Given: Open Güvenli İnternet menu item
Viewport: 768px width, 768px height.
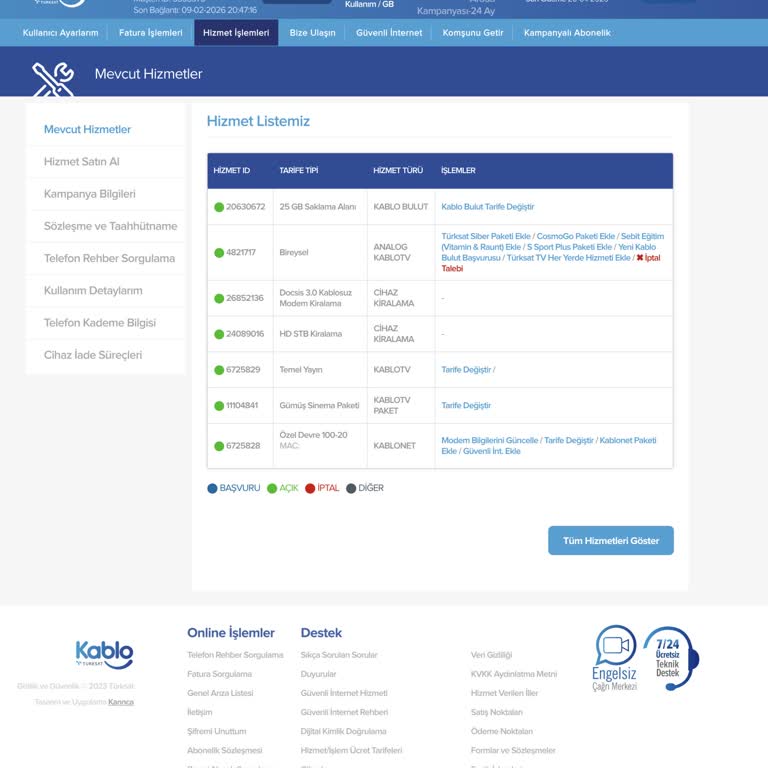Looking at the screenshot, I should click(x=389, y=33).
